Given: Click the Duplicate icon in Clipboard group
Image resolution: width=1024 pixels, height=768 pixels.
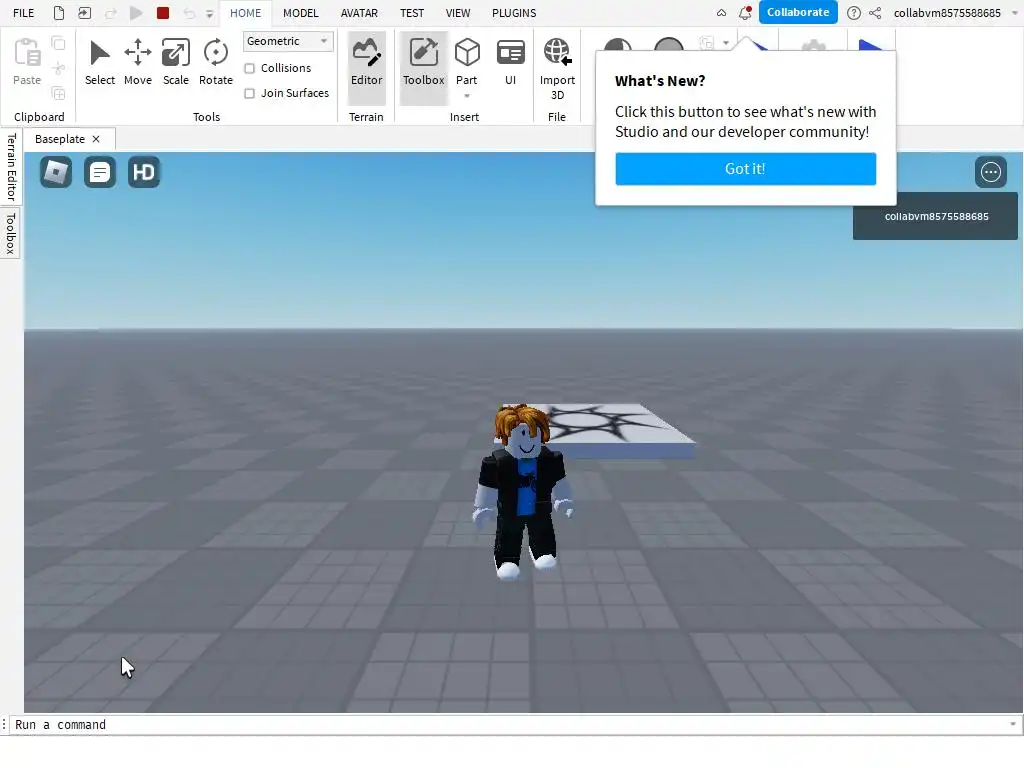Looking at the screenshot, I should point(58,93).
